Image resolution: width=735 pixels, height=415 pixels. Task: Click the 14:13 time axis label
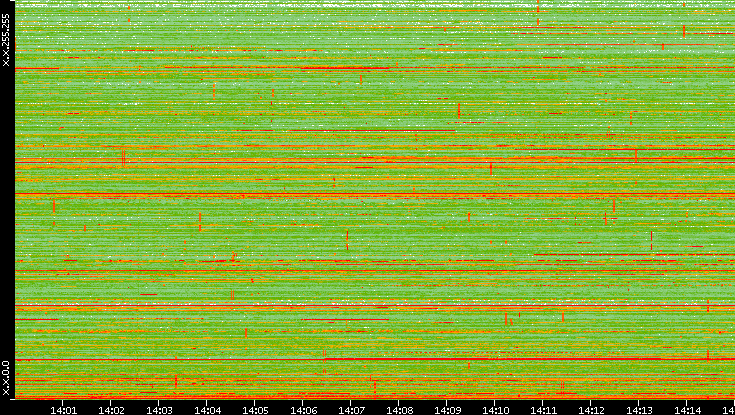(x=638, y=410)
